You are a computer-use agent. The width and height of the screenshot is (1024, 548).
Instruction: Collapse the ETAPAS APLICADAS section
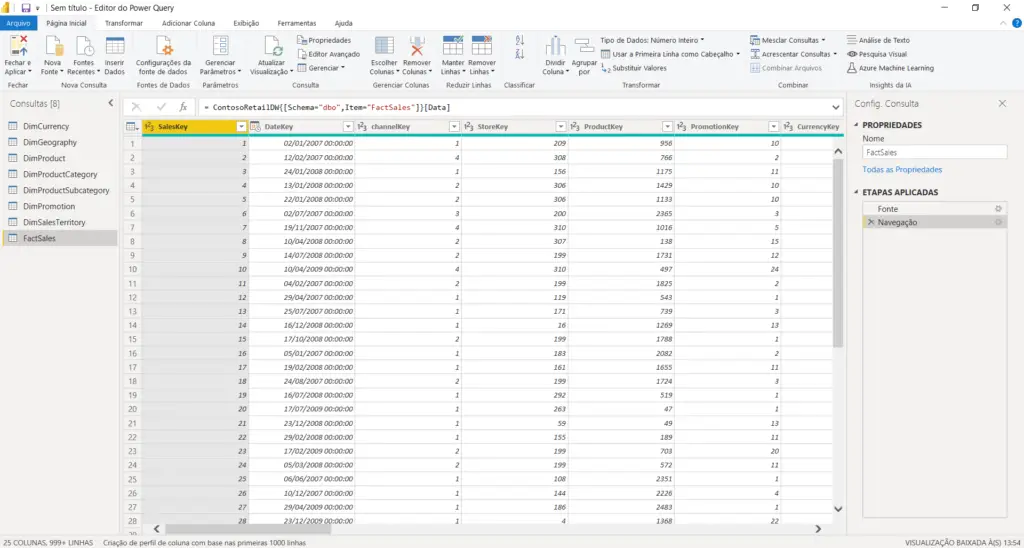point(856,192)
